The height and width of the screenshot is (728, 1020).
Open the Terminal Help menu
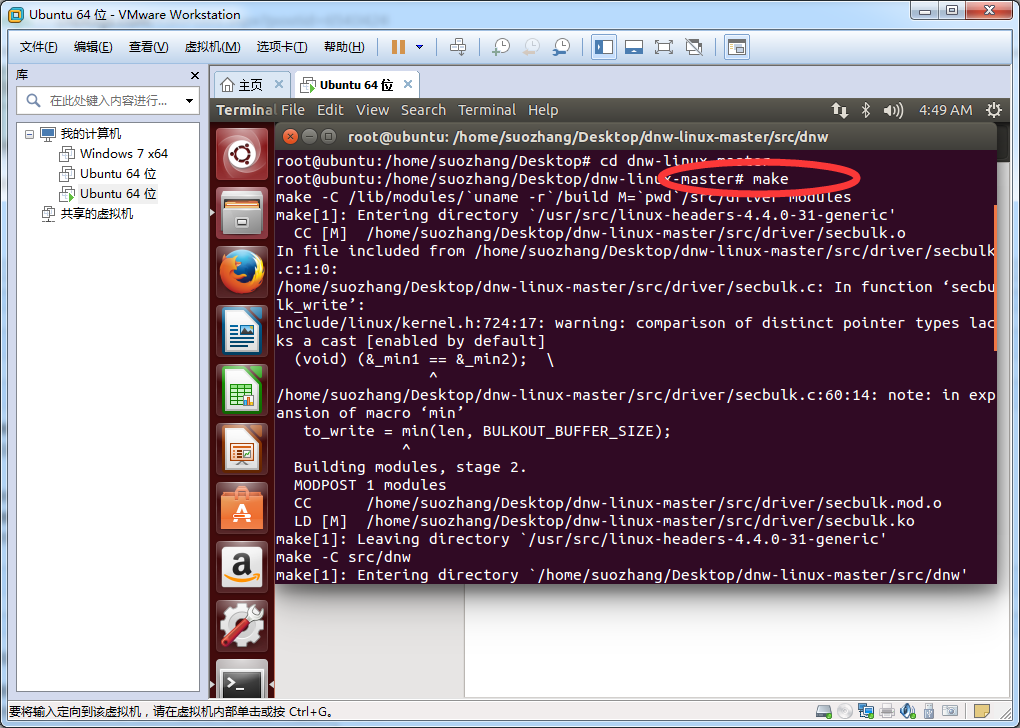[543, 110]
